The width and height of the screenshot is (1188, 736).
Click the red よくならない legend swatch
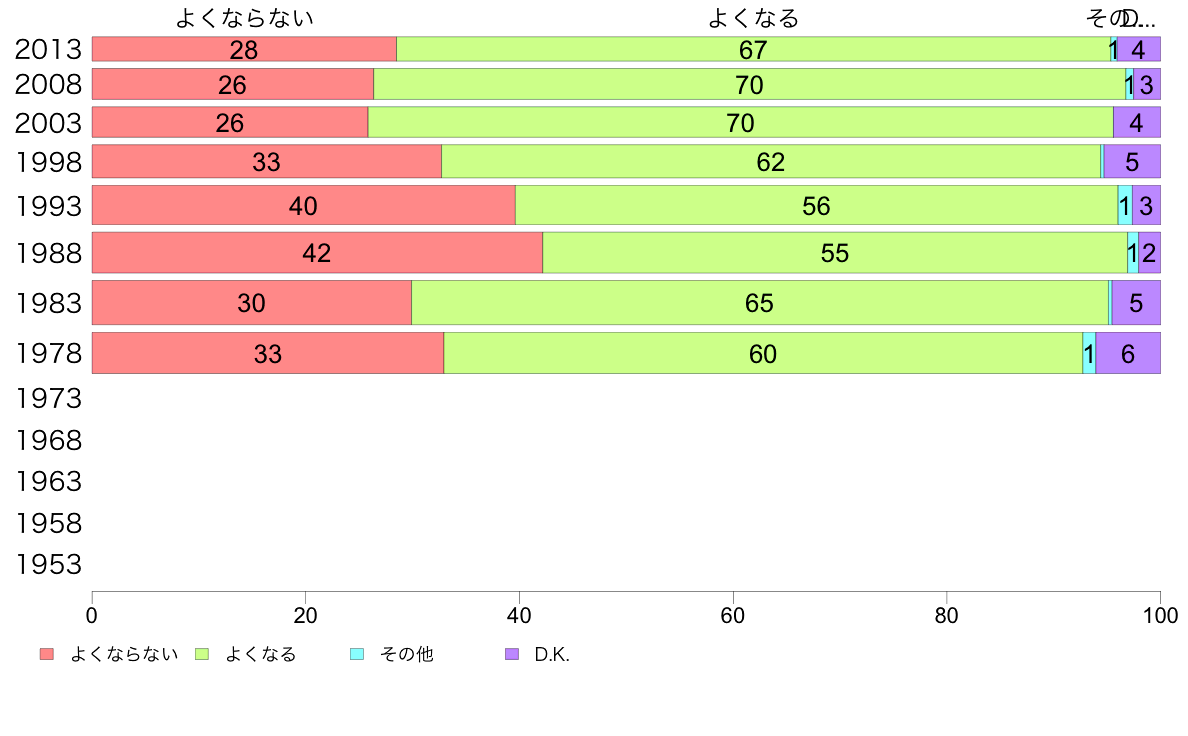coord(47,654)
